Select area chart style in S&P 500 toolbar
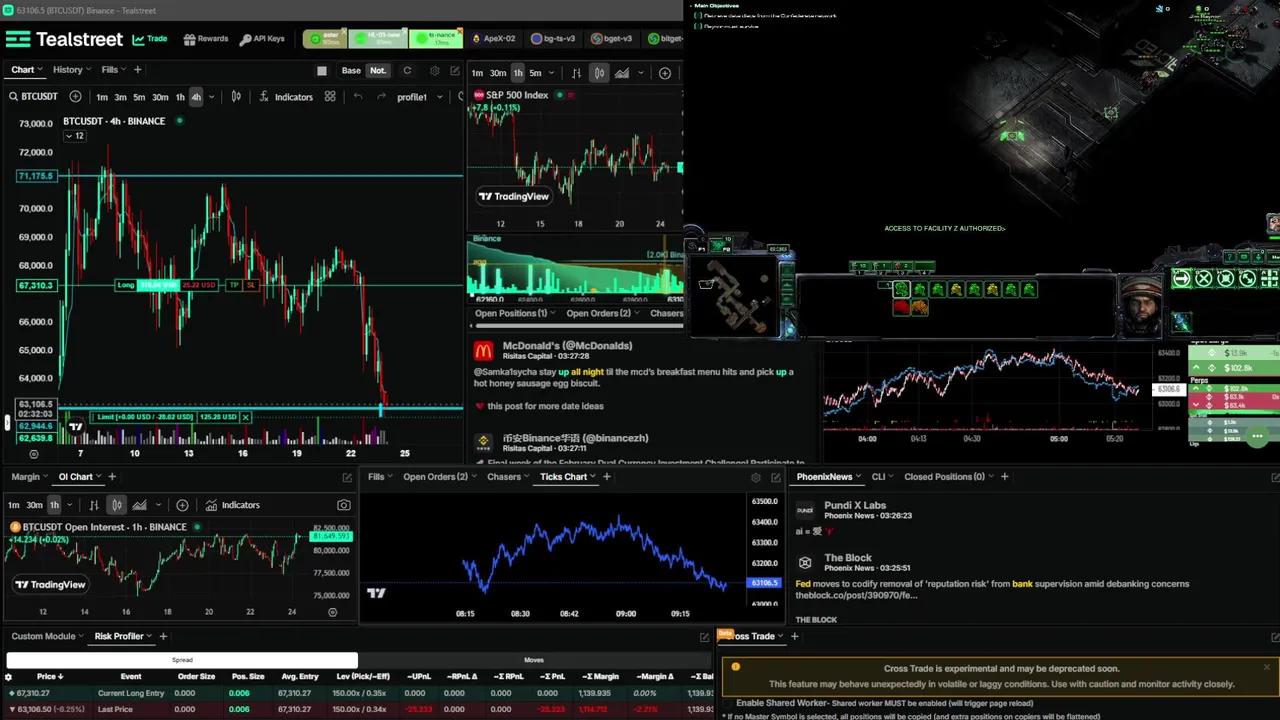Screen dimensions: 1280x720 click(622, 73)
